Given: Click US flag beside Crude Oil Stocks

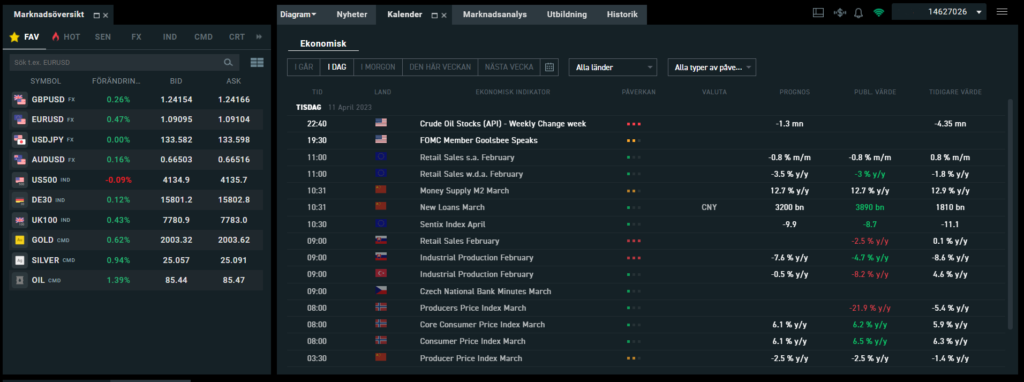Looking at the screenshot, I should point(381,123).
